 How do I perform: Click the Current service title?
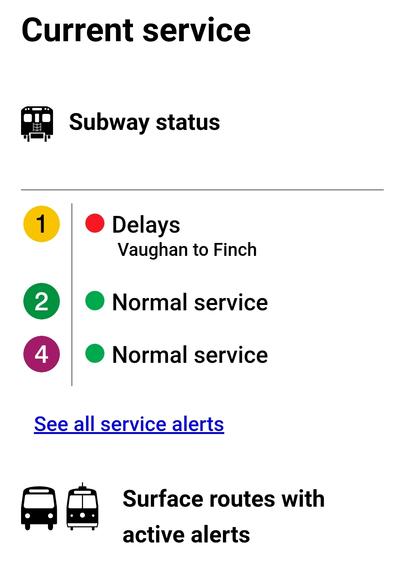pos(136,30)
